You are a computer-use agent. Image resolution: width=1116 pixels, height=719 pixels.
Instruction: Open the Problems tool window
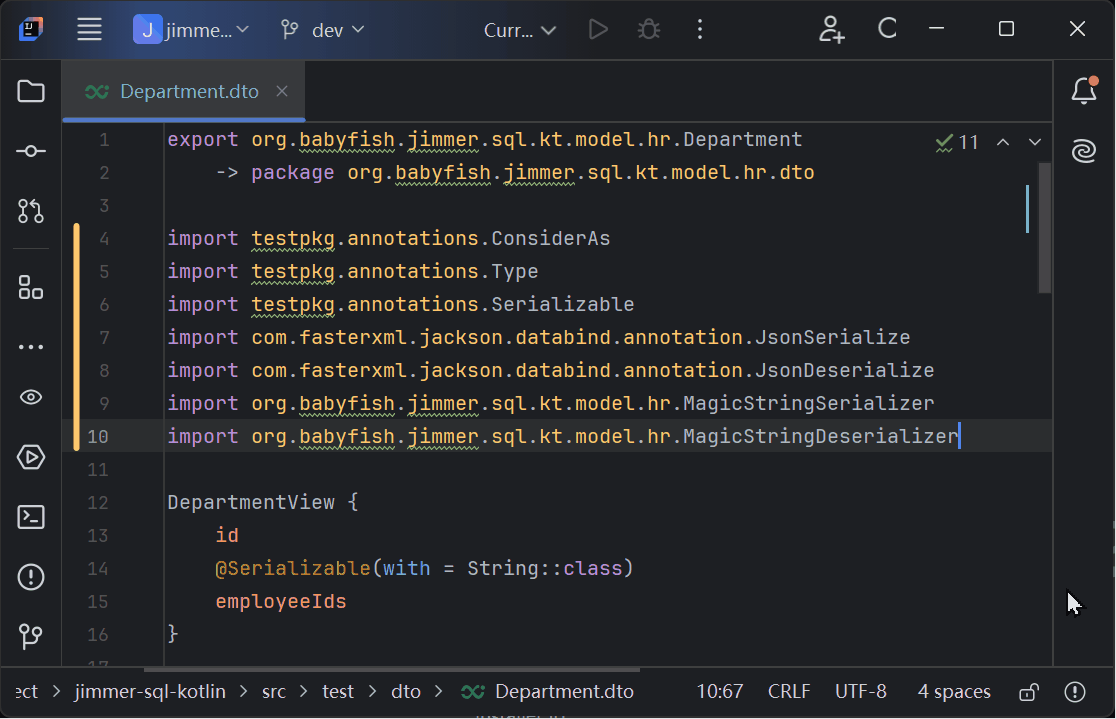coord(30,577)
